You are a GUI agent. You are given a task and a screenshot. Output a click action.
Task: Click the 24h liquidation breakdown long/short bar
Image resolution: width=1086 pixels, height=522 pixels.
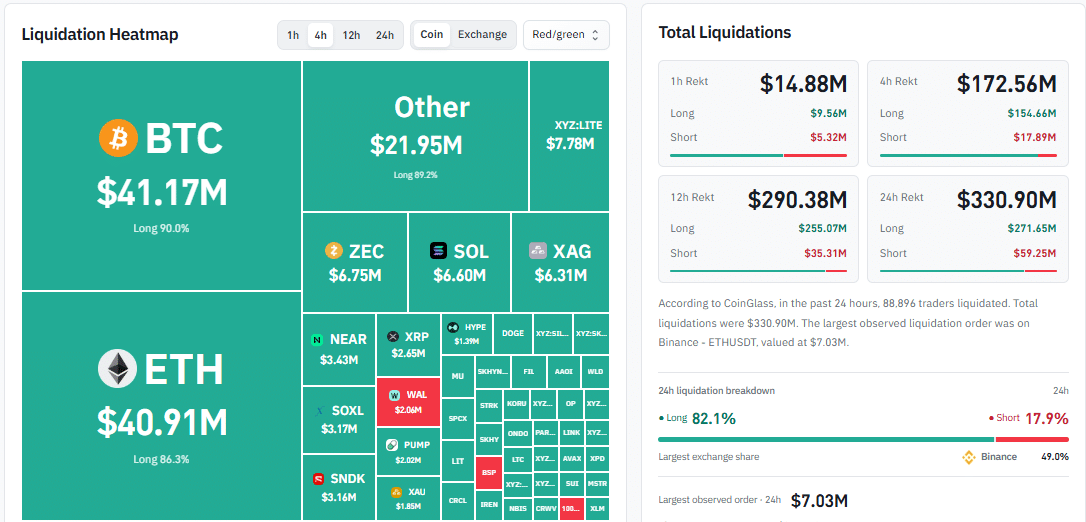pyautogui.click(x=863, y=440)
